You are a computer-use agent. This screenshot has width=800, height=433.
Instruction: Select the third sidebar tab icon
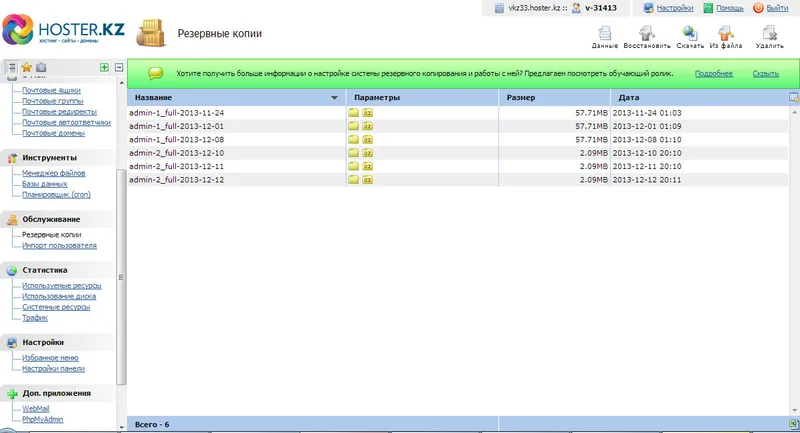point(41,67)
